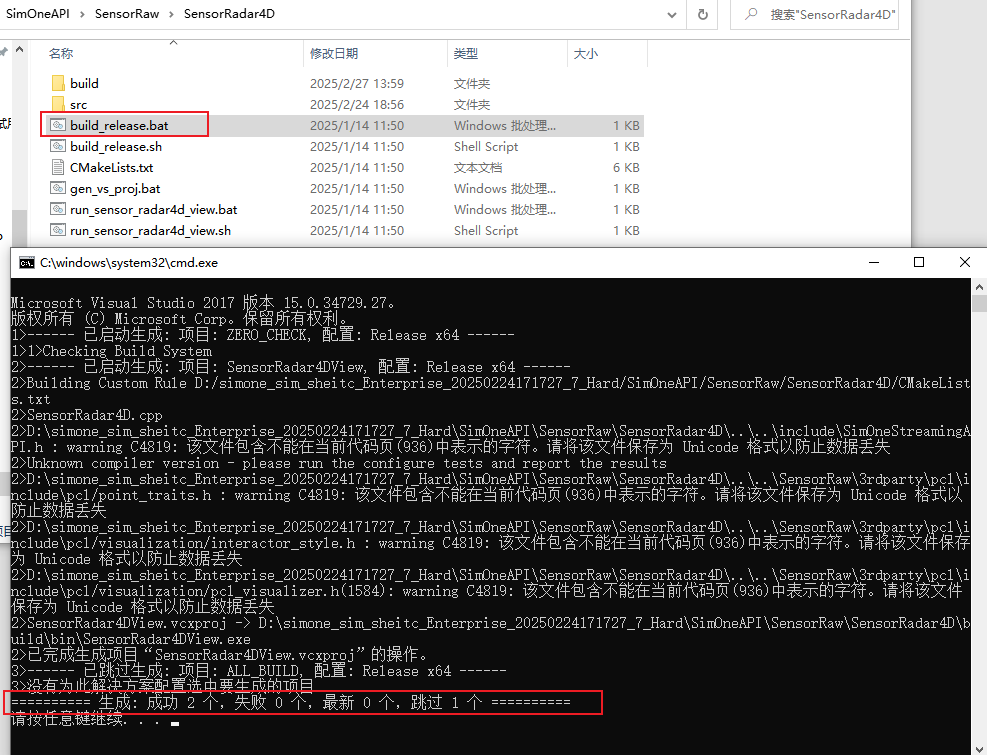Click the SensorRadar4D breadcrumb segment

(229, 14)
